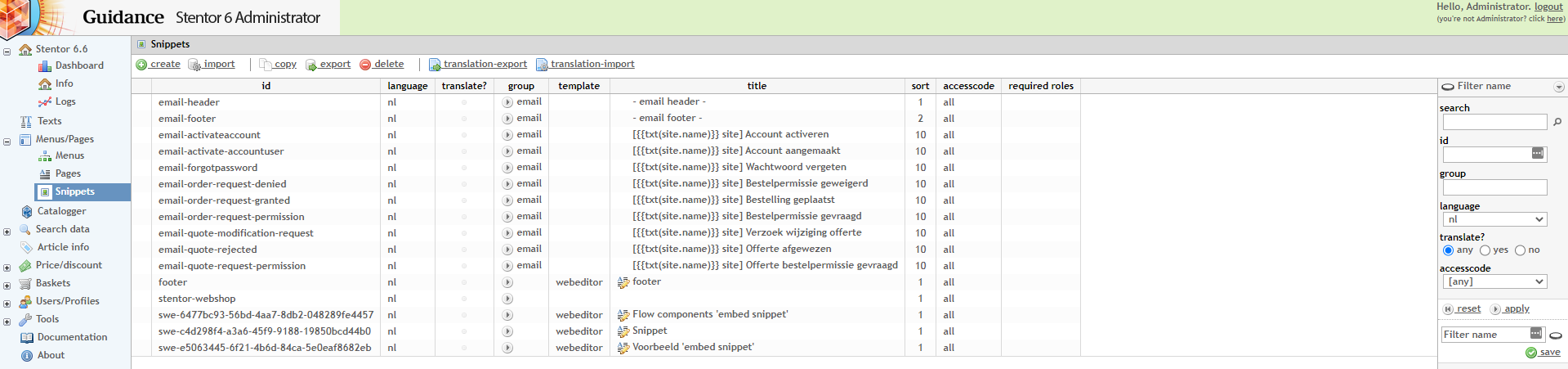The height and width of the screenshot is (369, 1568).
Task: Select the 'no' translate radio button
Action: click(x=1520, y=250)
